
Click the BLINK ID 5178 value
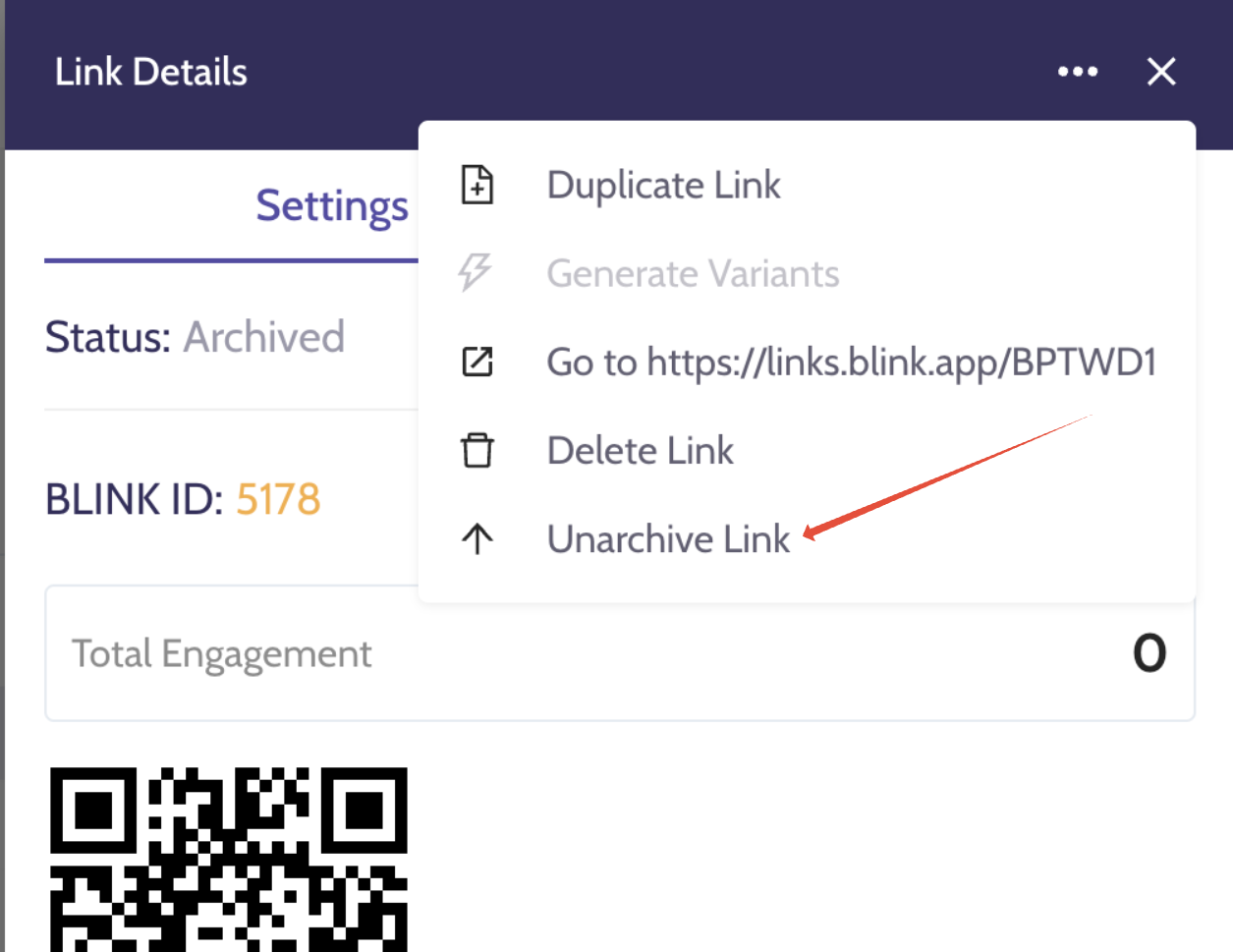click(x=278, y=499)
